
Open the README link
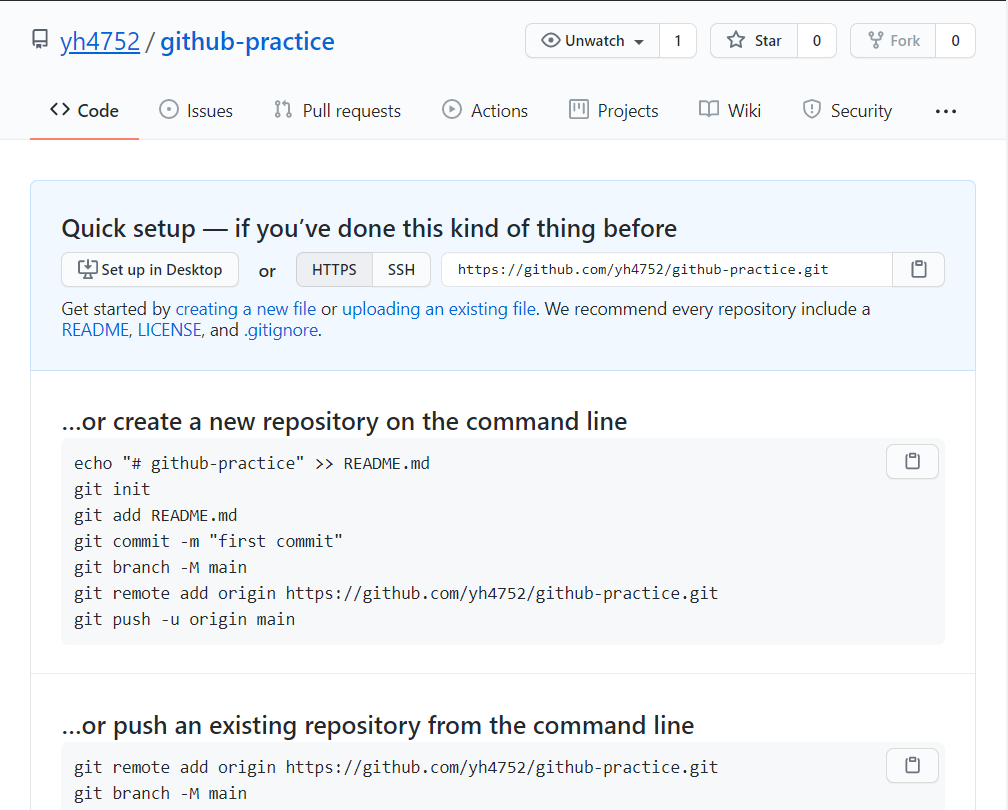(x=95, y=330)
